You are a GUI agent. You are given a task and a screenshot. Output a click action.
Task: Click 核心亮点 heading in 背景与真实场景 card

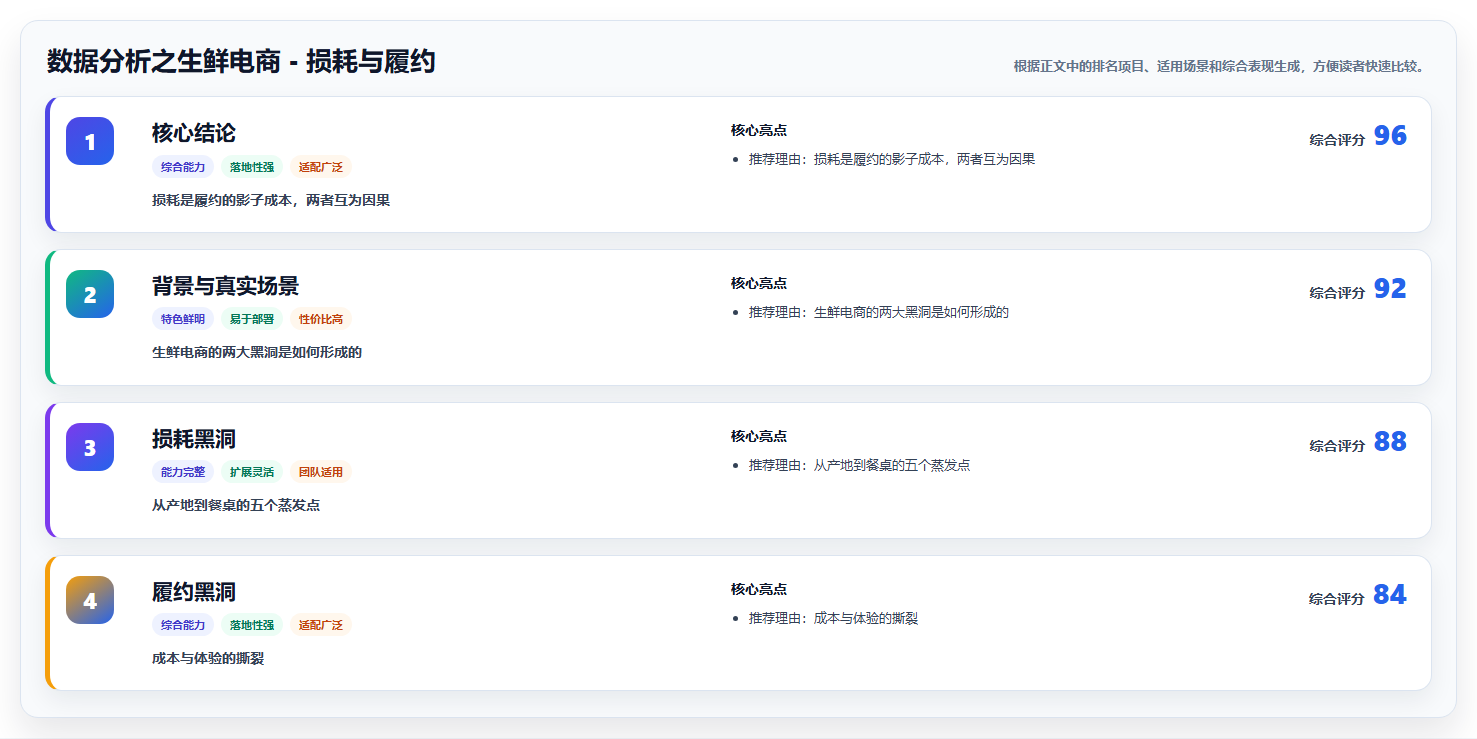pyautogui.click(x=759, y=283)
